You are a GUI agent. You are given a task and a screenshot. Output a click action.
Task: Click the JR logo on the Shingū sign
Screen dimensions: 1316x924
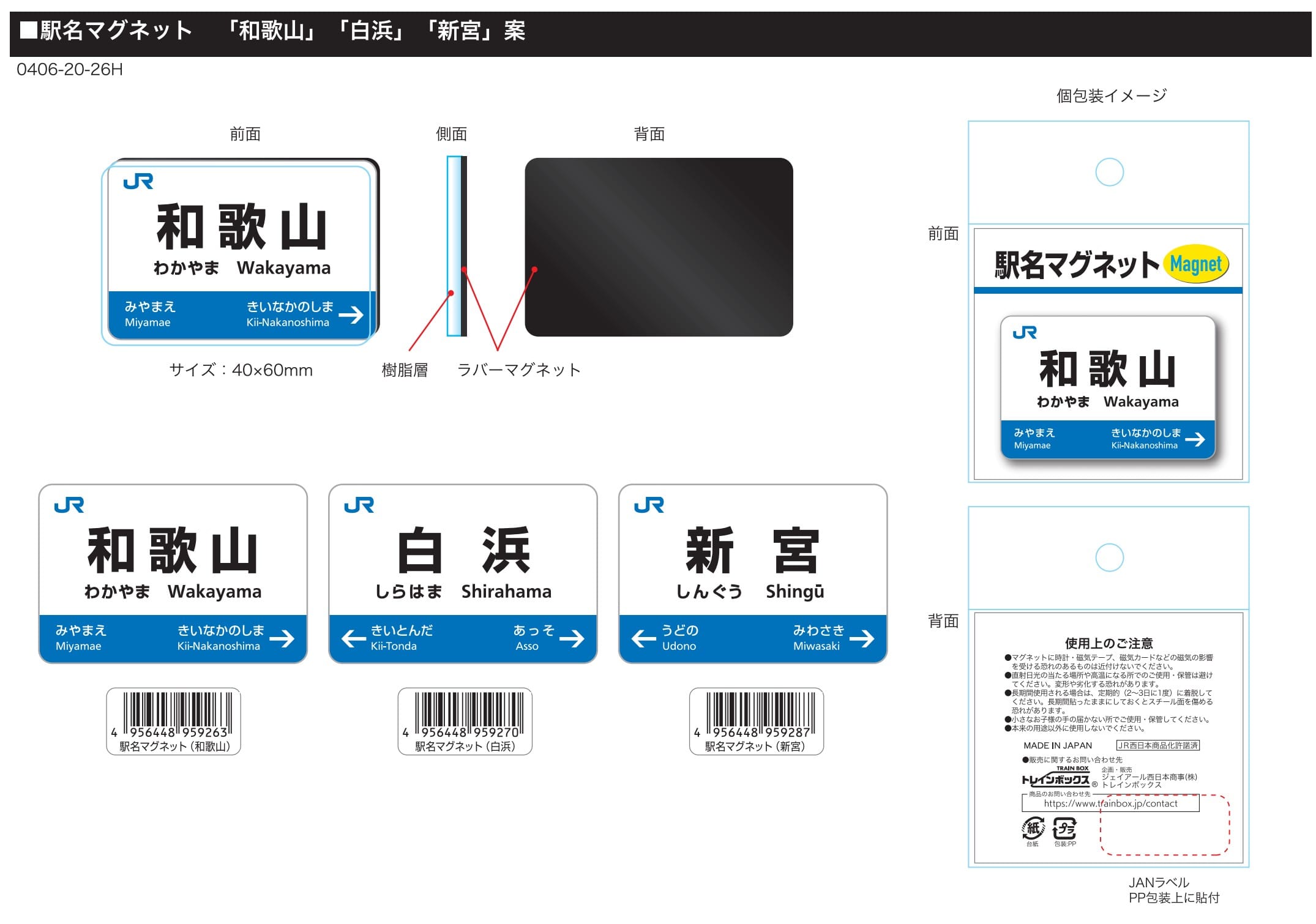tap(649, 505)
